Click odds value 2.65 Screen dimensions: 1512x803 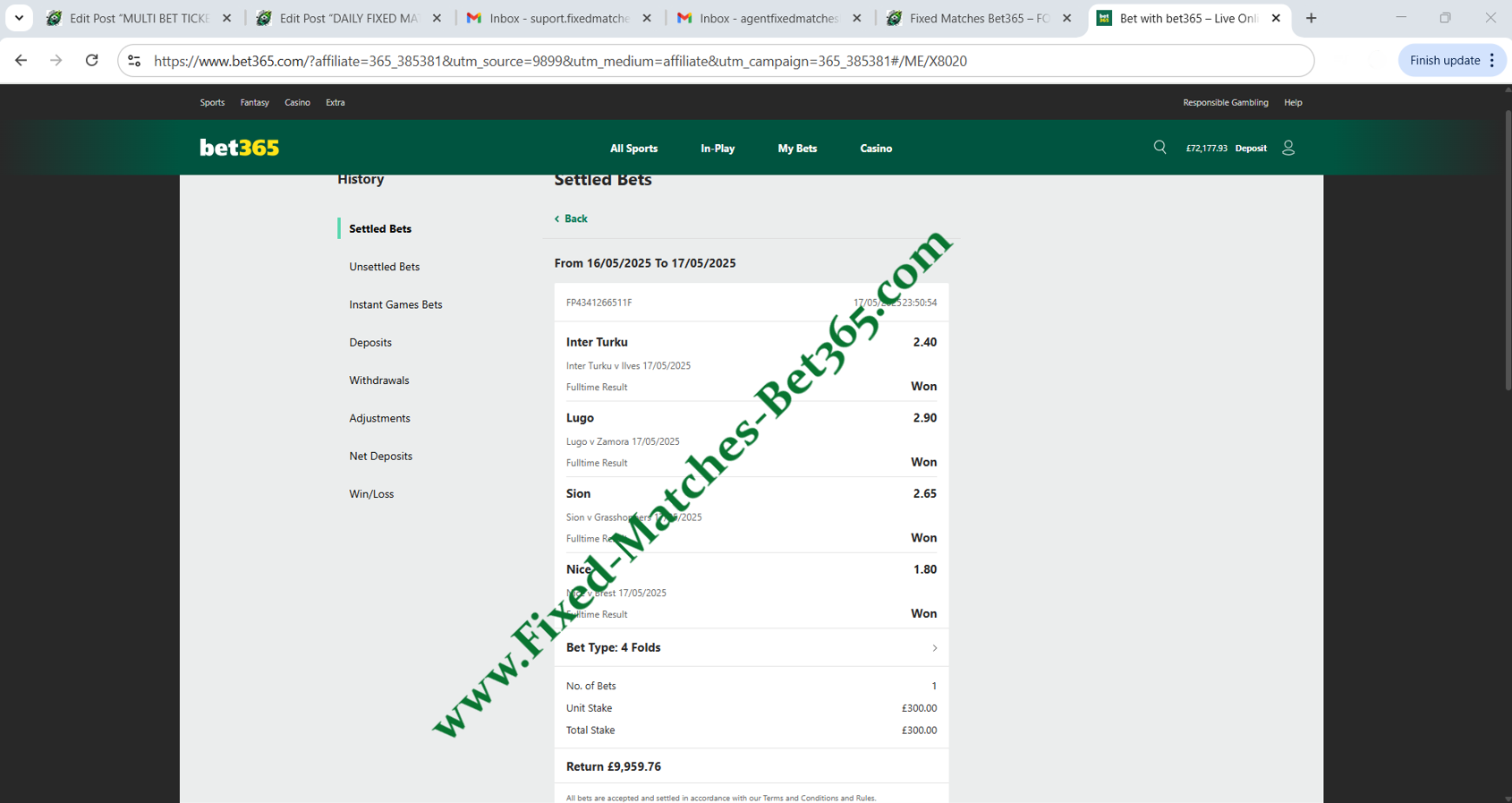[x=924, y=493]
